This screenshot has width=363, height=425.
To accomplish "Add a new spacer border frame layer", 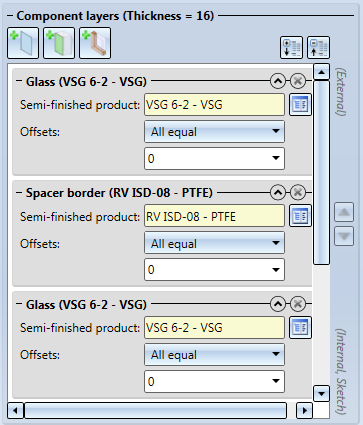I will 95,43.
